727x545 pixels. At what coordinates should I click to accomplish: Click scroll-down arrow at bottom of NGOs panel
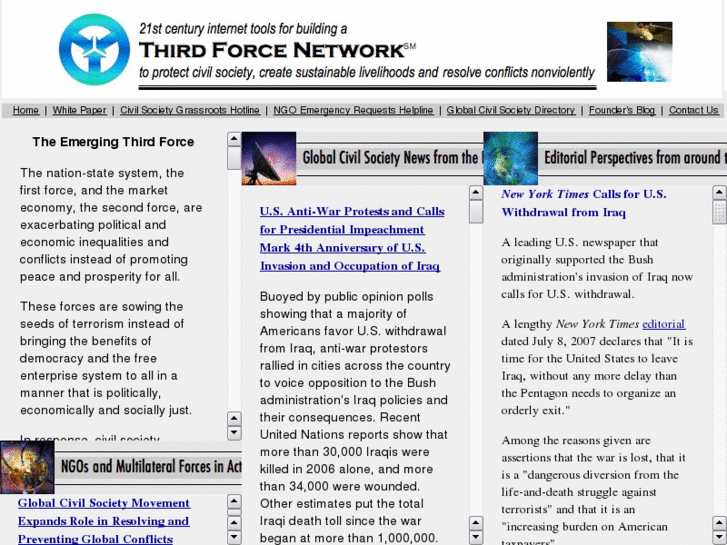234,538
